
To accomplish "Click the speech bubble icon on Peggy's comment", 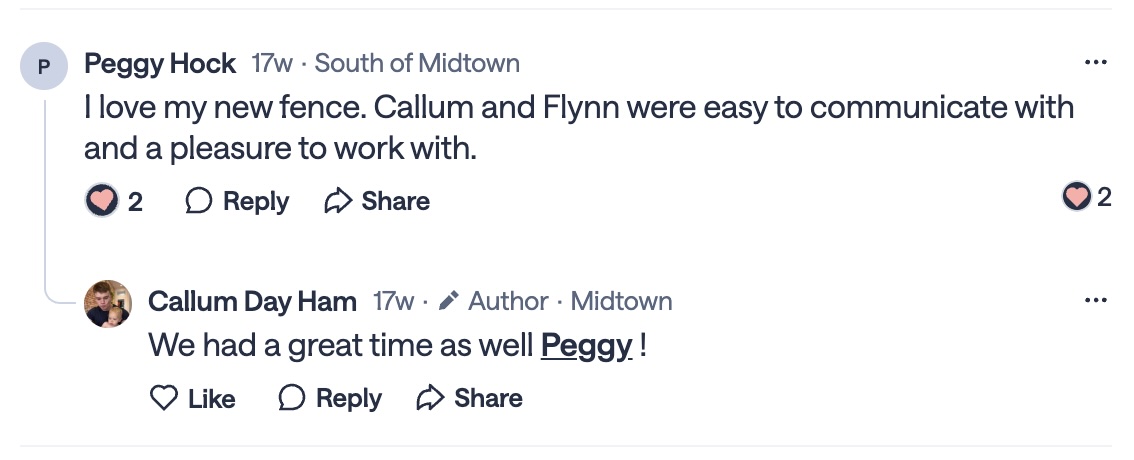I will click(x=199, y=201).
